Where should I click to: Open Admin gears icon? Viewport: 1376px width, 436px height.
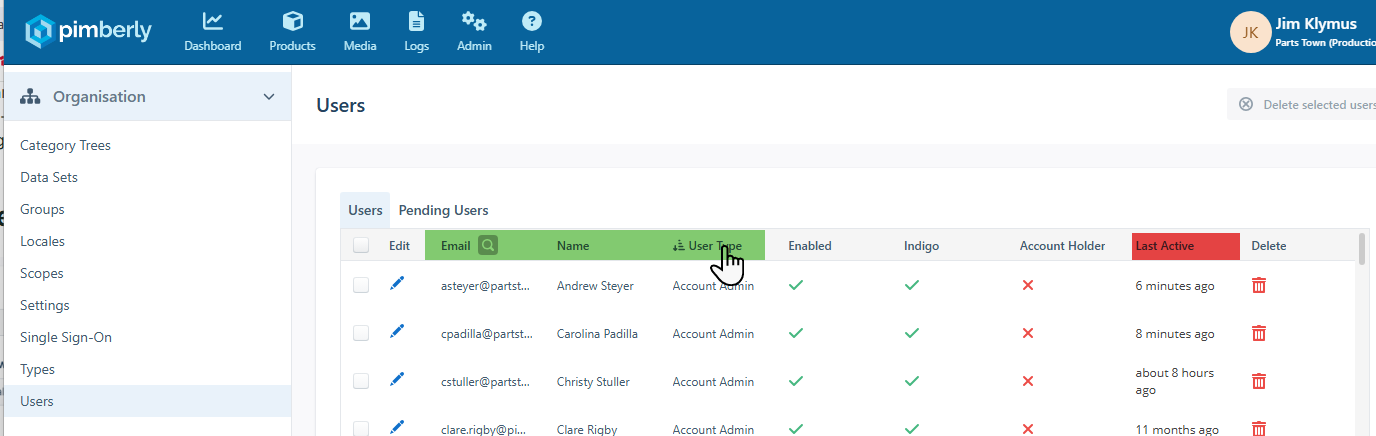point(474,21)
